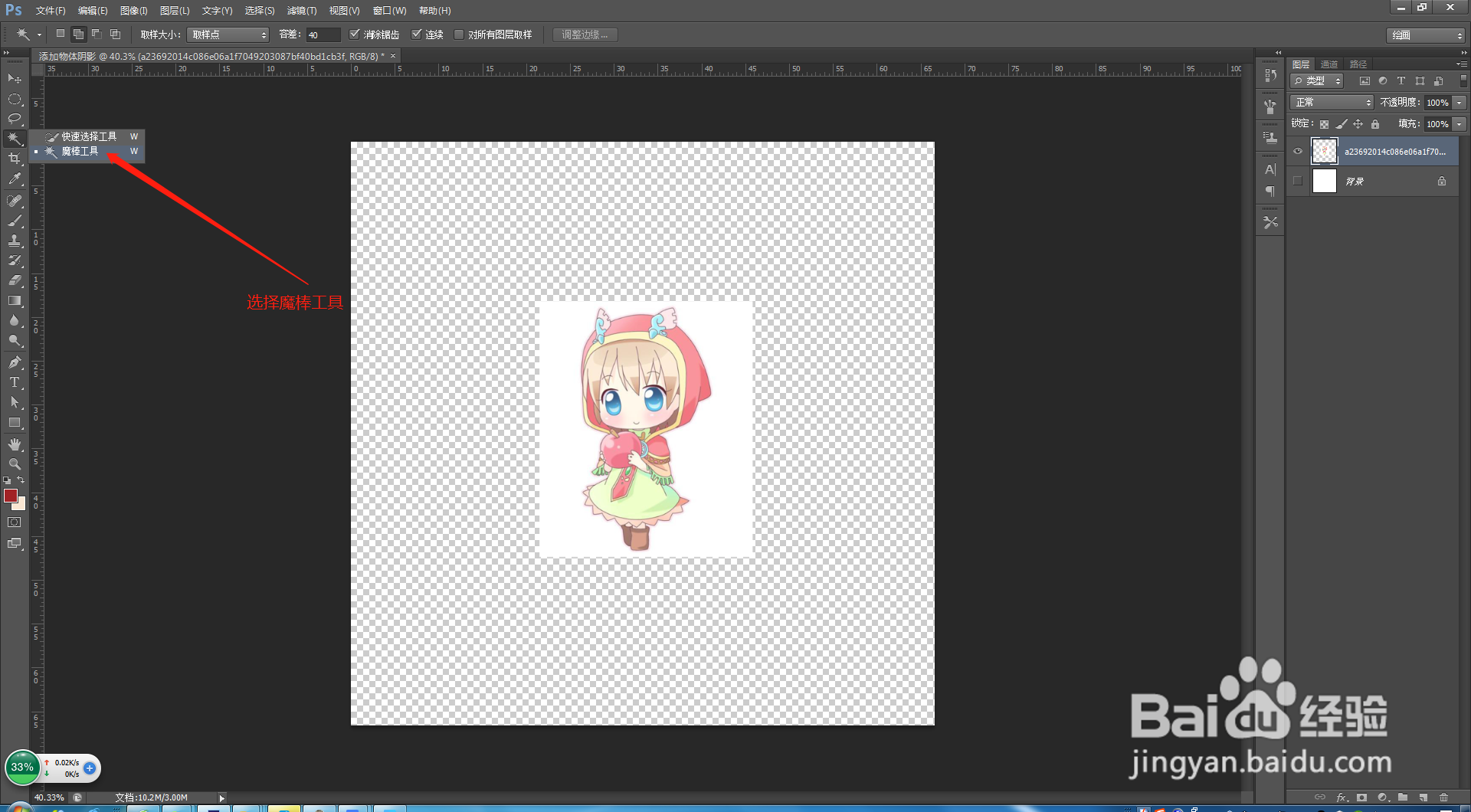Open Magic Wand tool preset picker arrow

[39, 34]
